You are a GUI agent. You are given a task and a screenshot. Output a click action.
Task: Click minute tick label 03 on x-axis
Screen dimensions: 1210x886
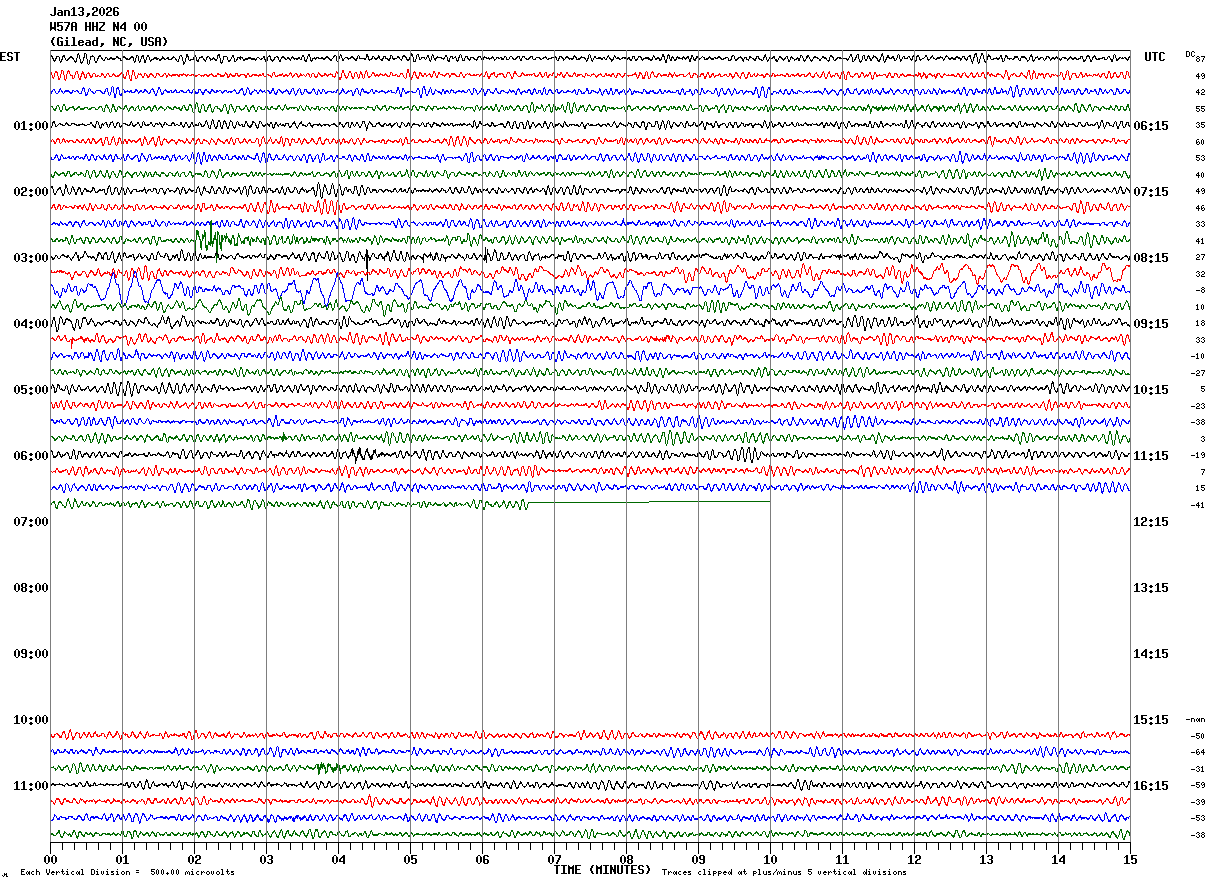(x=266, y=859)
